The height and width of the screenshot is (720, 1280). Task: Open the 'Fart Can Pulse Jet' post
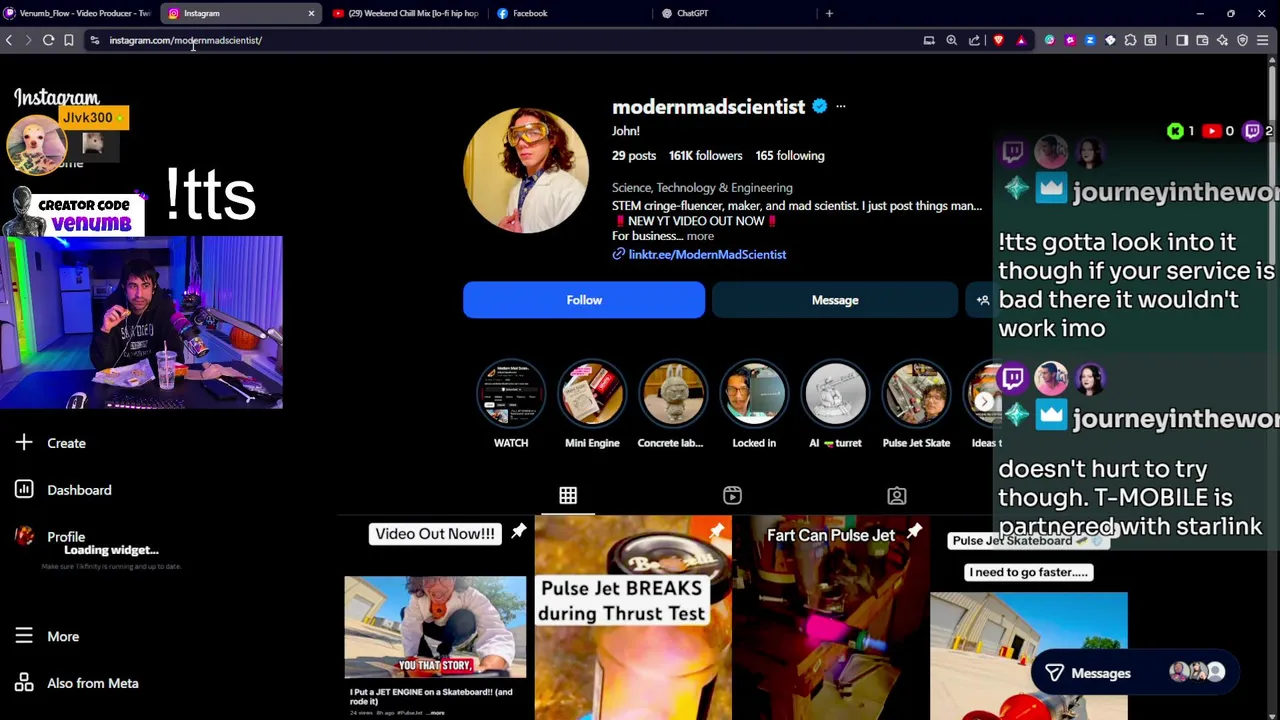click(x=831, y=618)
